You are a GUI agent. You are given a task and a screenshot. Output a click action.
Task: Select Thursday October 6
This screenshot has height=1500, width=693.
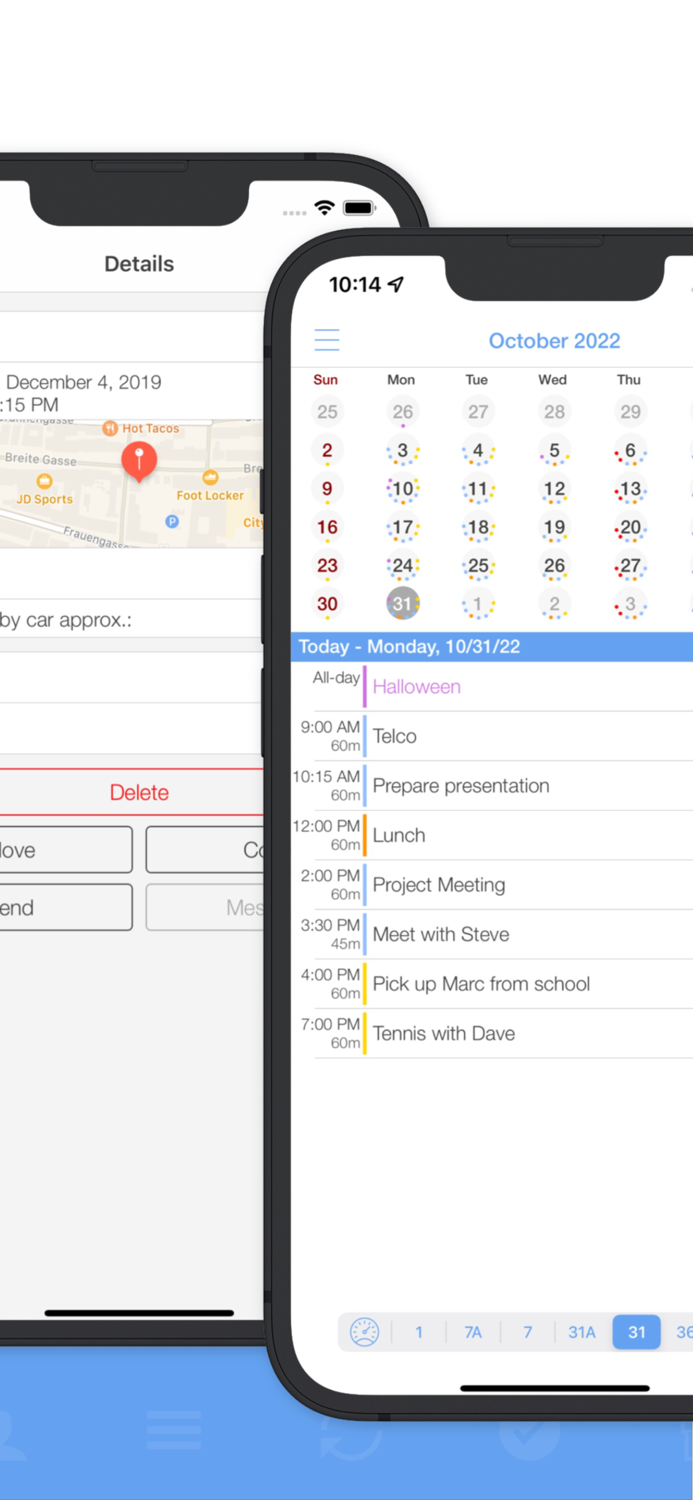[x=630, y=451]
